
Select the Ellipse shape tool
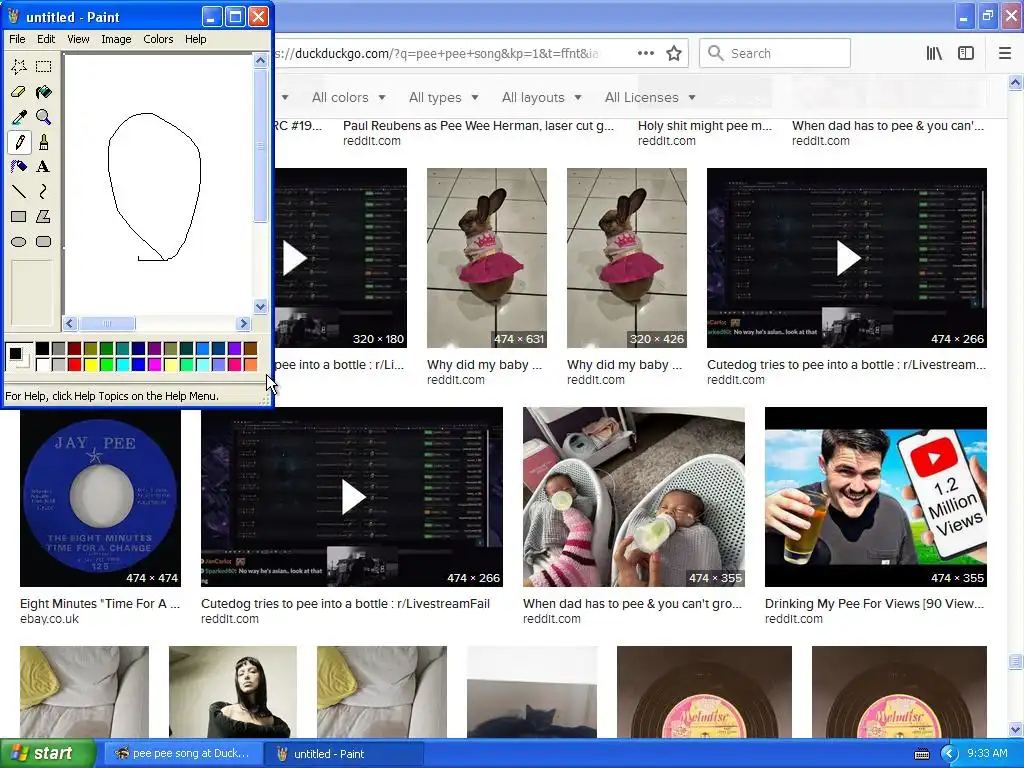(19, 242)
